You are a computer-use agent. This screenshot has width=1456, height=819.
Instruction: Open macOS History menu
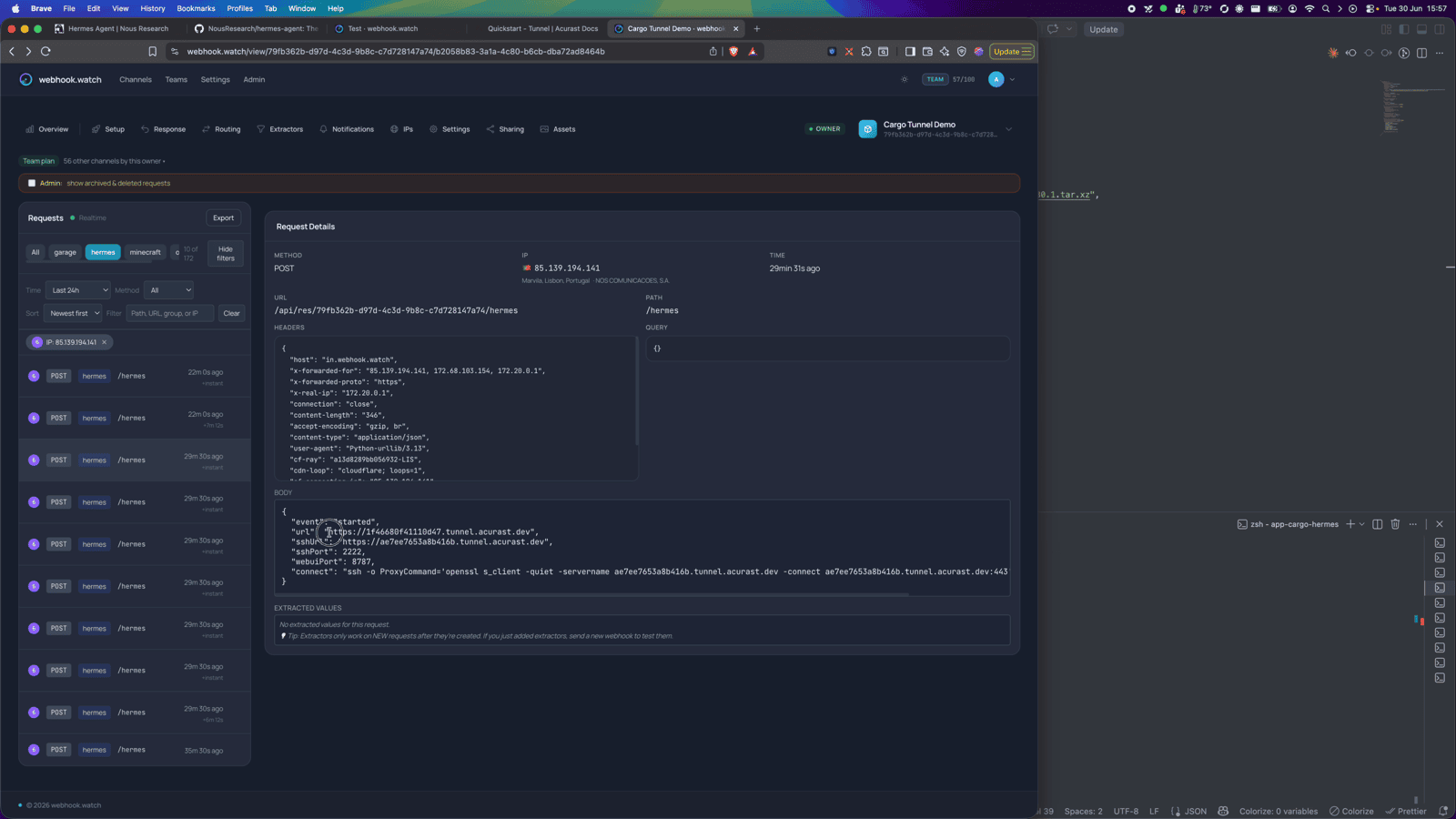click(153, 8)
